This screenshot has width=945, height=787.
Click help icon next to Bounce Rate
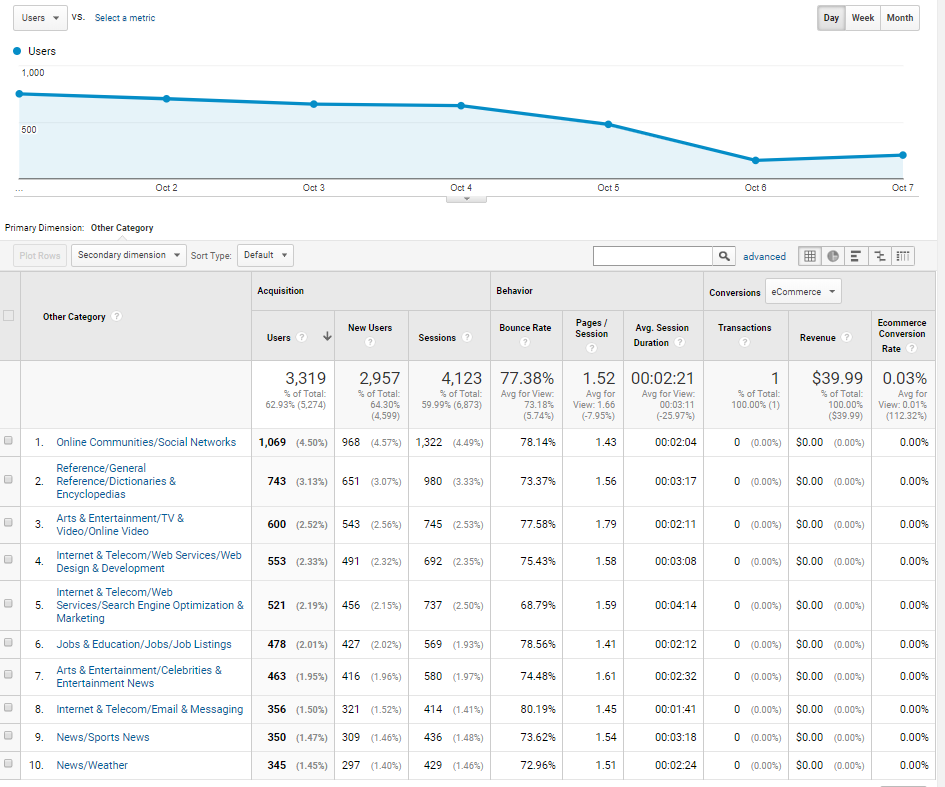point(525,343)
